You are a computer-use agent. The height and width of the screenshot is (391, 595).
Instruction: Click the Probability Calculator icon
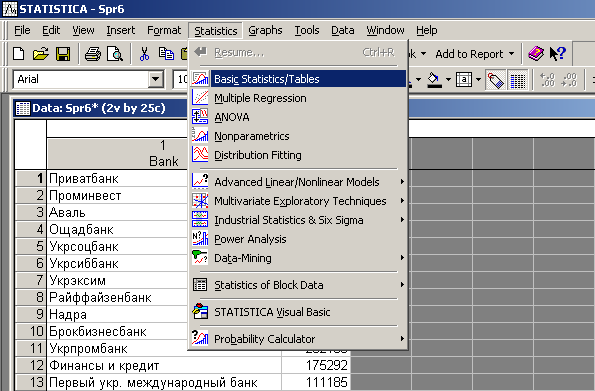point(200,338)
